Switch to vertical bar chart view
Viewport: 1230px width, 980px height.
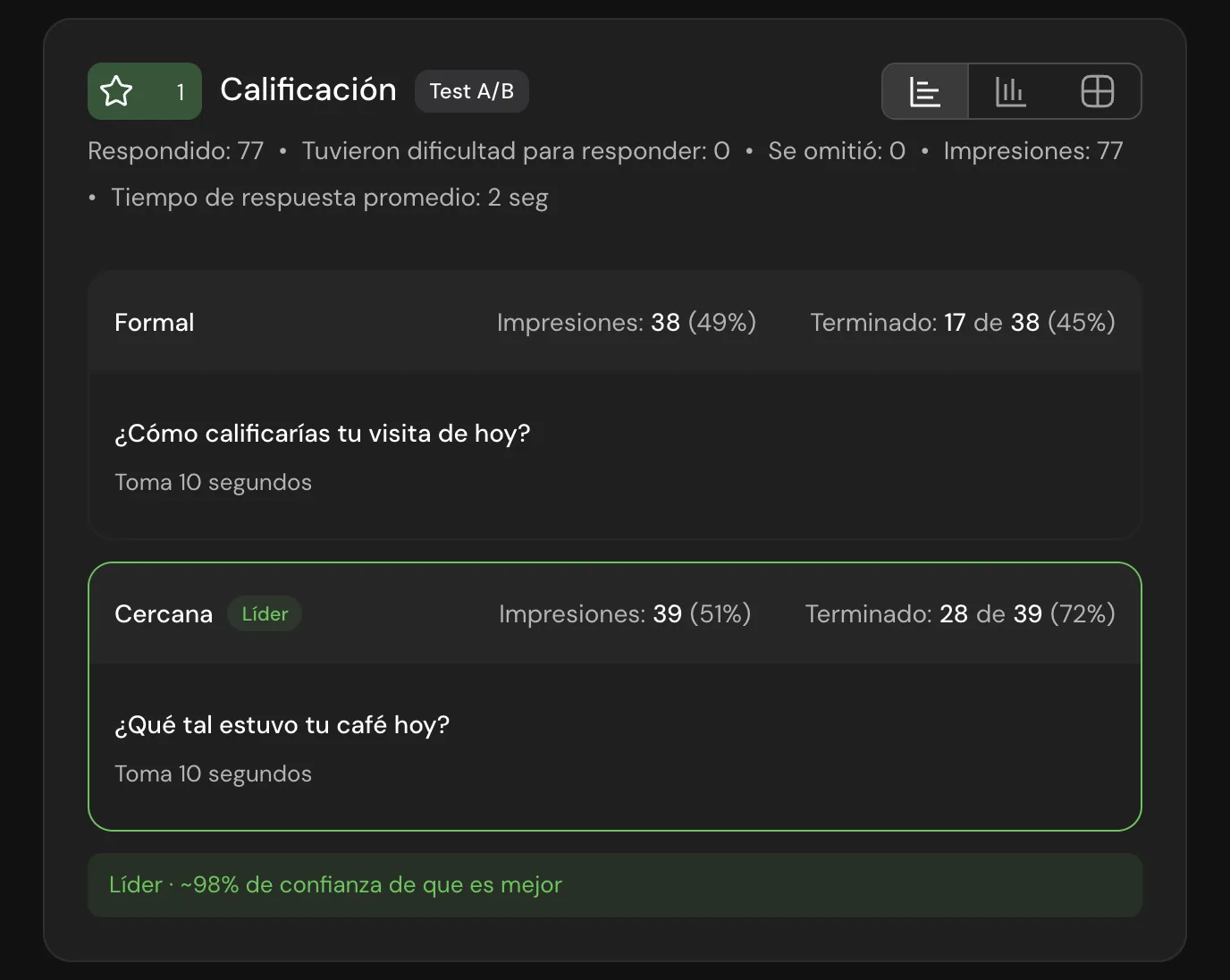coord(1011,91)
